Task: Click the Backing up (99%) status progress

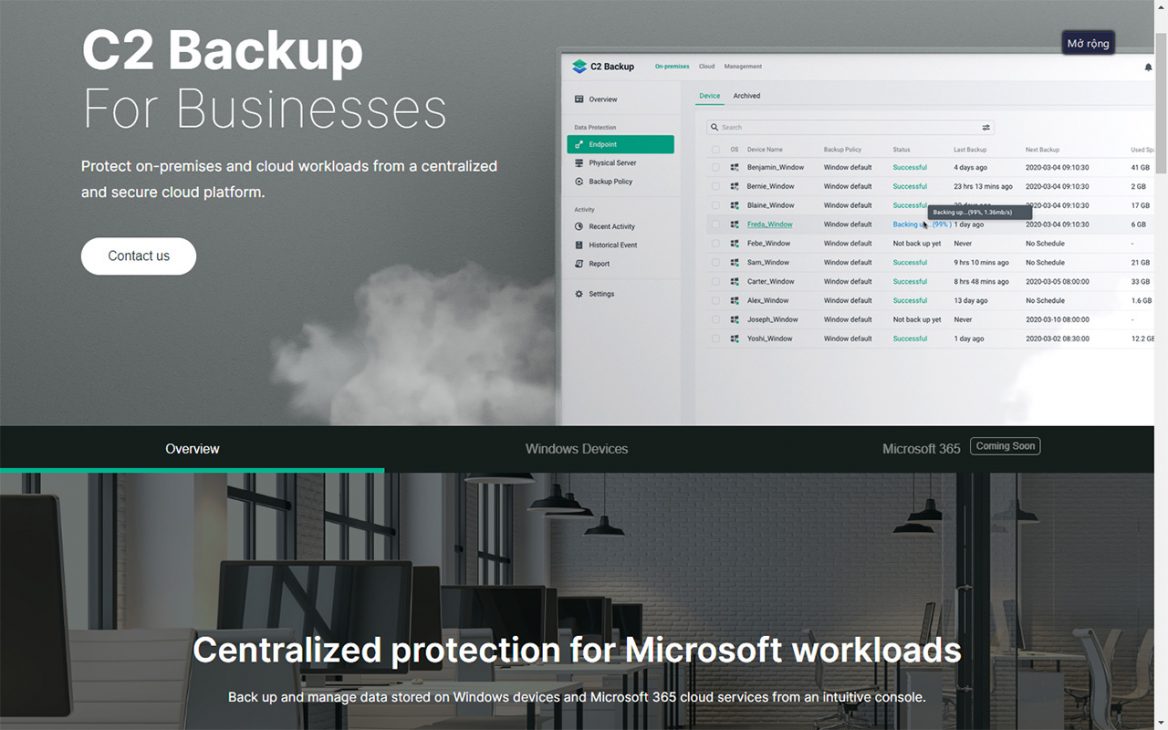Action: tap(921, 224)
